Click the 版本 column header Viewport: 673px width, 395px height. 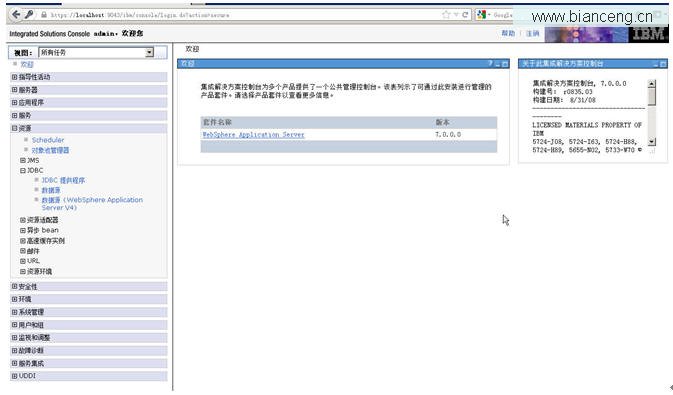pyautogui.click(x=443, y=122)
